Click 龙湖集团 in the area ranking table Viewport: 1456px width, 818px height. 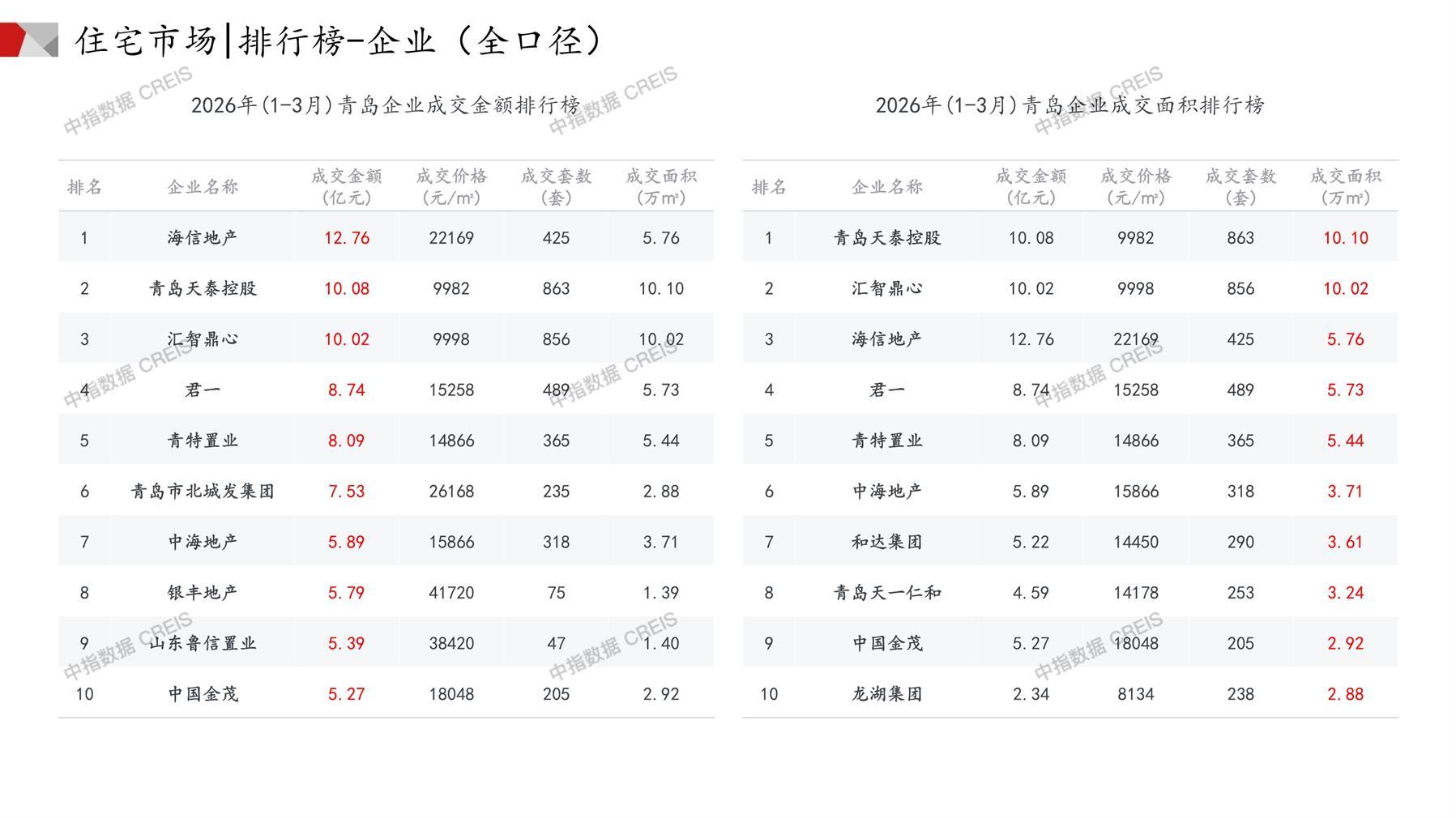pyautogui.click(x=887, y=694)
